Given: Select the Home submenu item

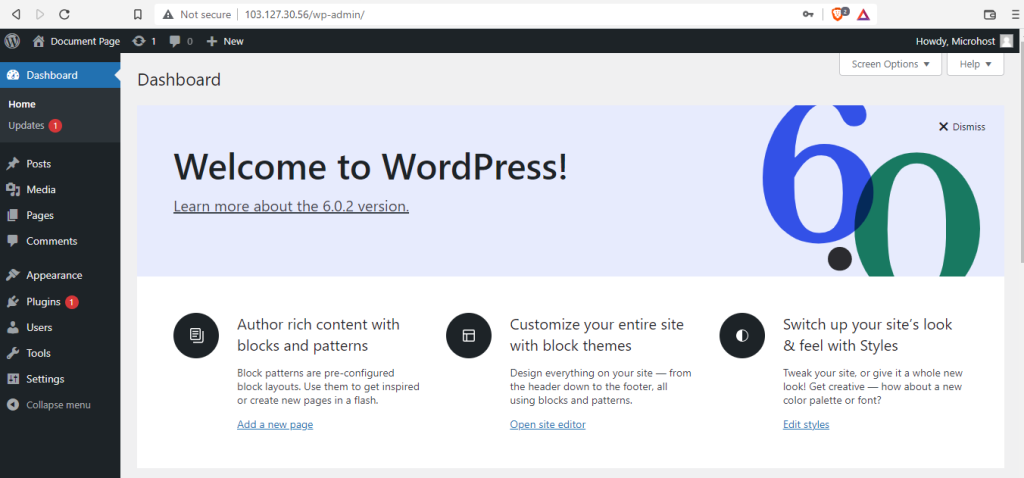Looking at the screenshot, I should (x=22, y=104).
